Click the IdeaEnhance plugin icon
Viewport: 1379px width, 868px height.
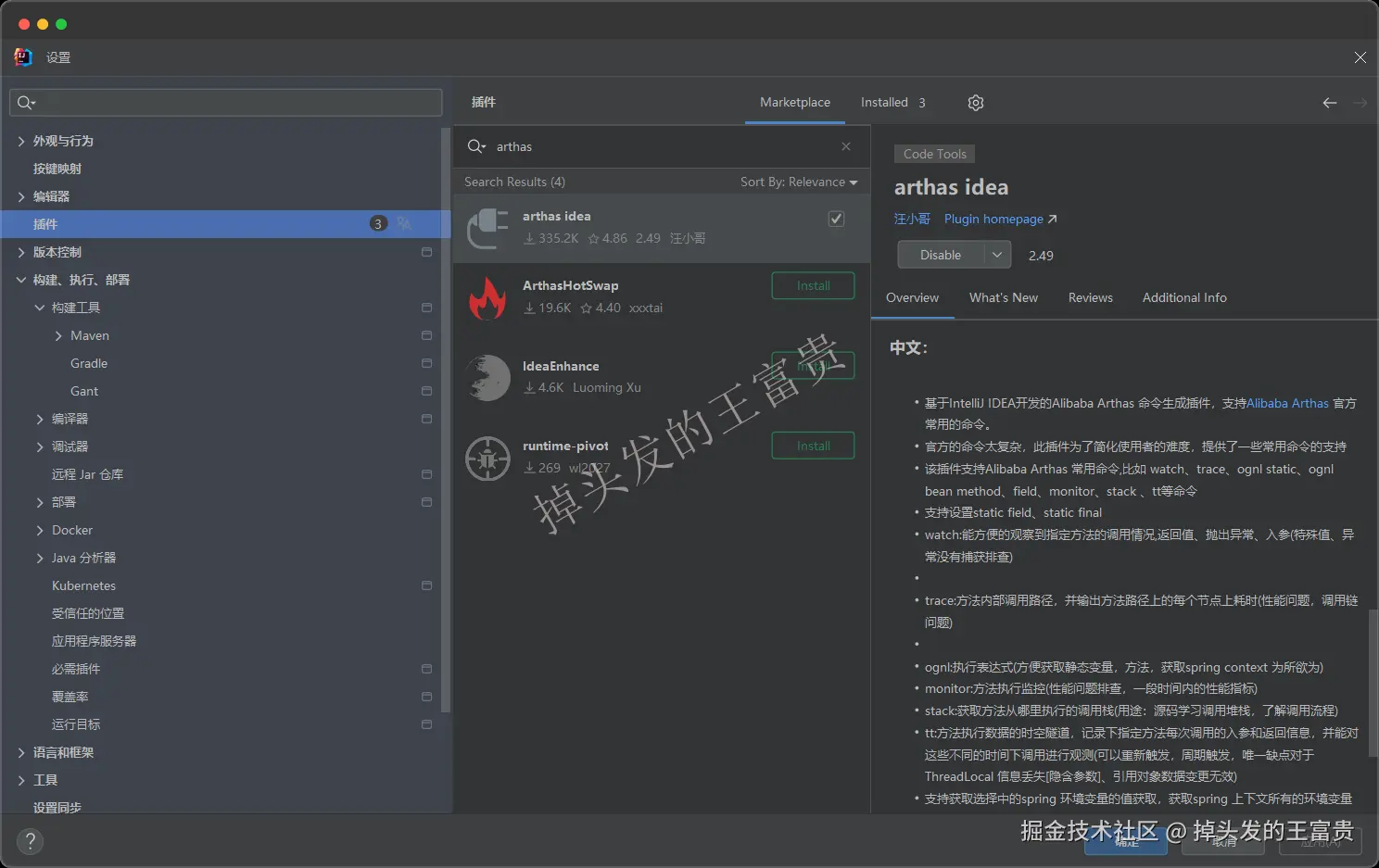[x=487, y=377]
